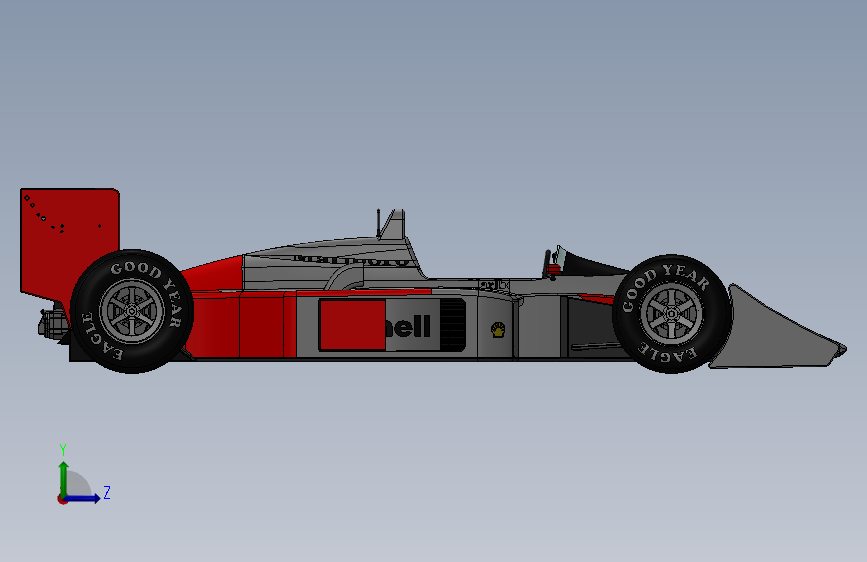
Task: Select the front wheel's six-spoke rim
Action: (x=672, y=314)
